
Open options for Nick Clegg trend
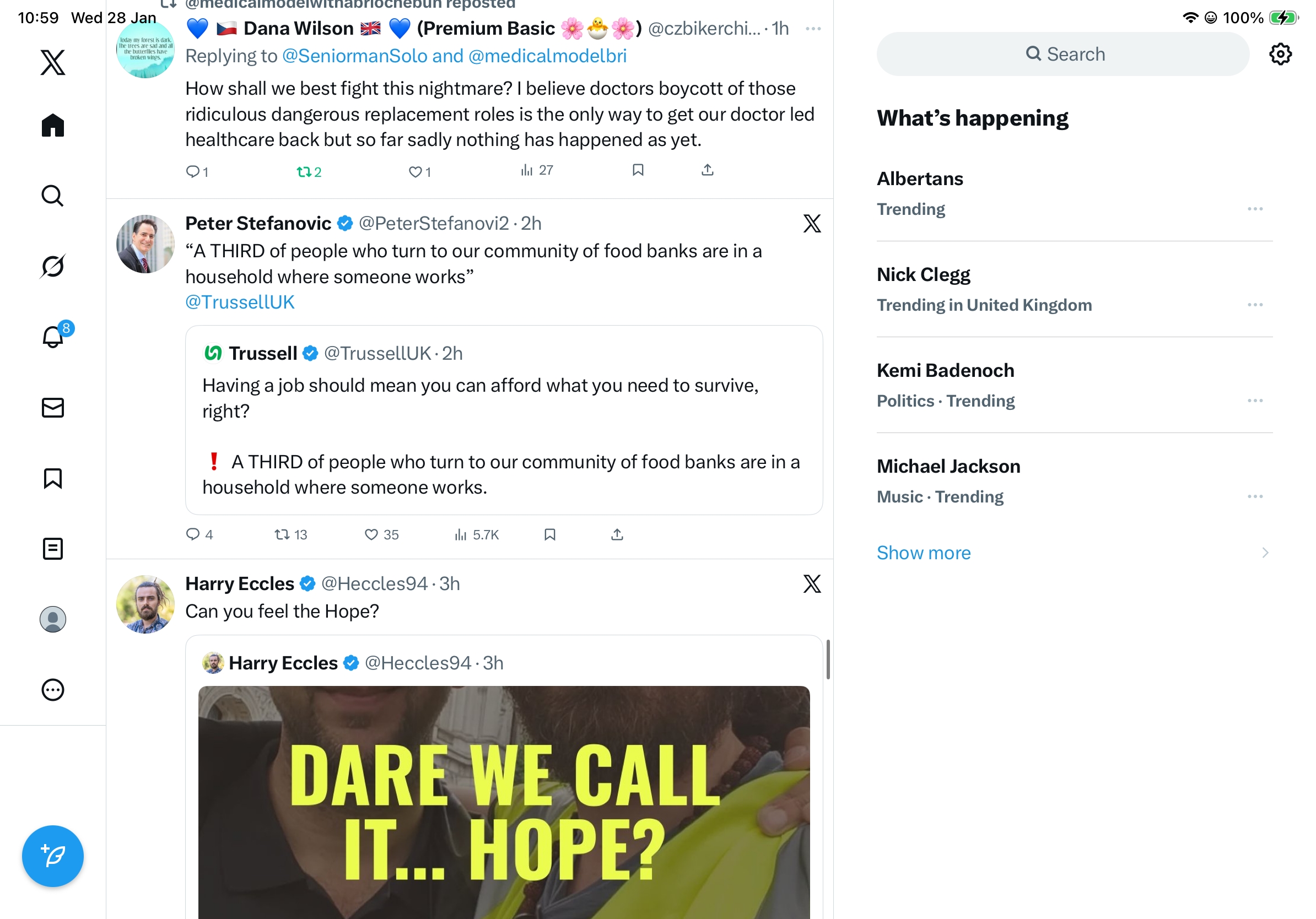pyautogui.click(x=1254, y=305)
